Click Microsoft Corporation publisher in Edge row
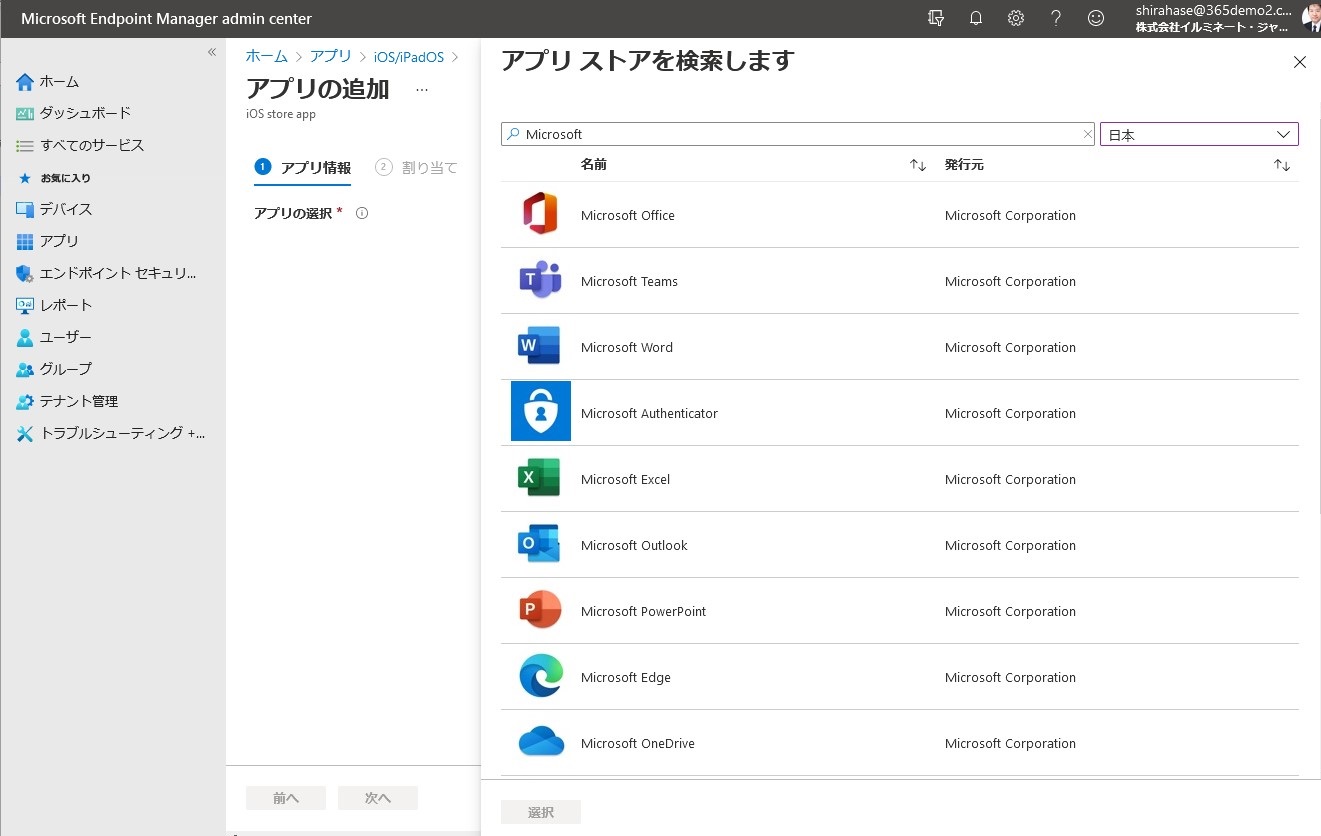The height and width of the screenshot is (836, 1321). click(x=1010, y=677)
